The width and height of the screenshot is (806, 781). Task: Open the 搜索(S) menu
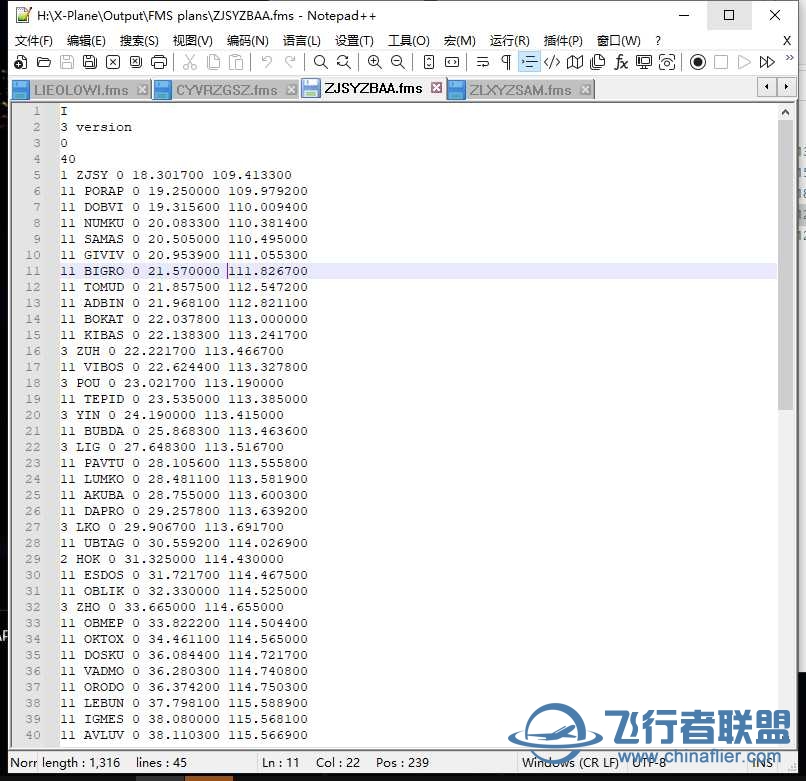click(x=139, y=41)
